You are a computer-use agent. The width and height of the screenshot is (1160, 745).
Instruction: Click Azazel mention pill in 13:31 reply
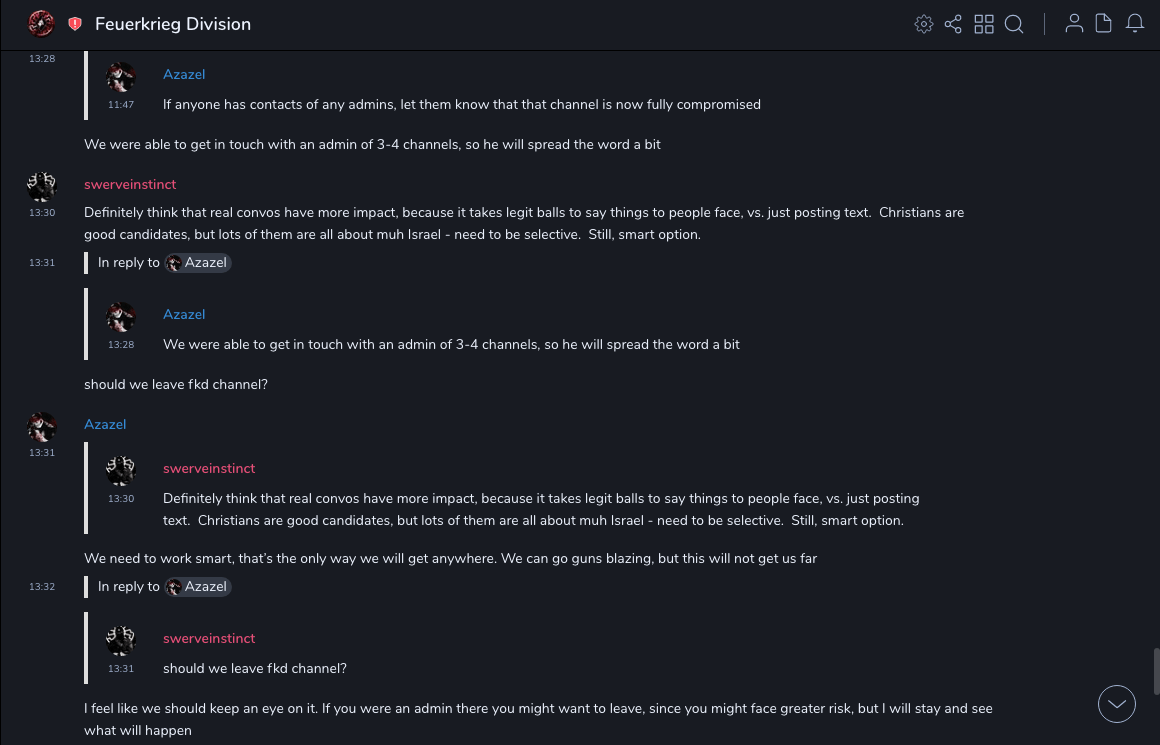(x=198, y=263)
